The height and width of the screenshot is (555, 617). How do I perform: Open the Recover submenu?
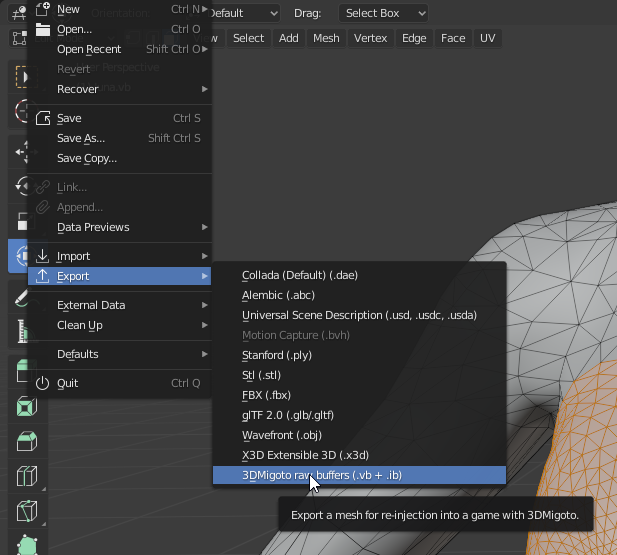[119, 89]
